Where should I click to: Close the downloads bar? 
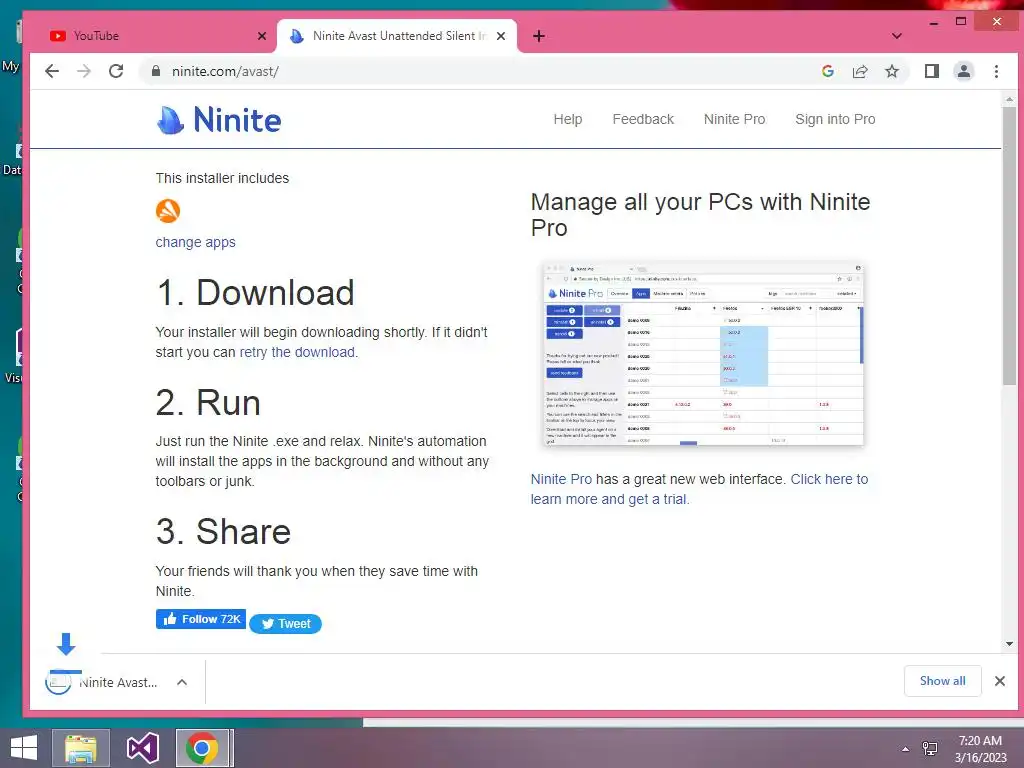tap(1000, 681)
